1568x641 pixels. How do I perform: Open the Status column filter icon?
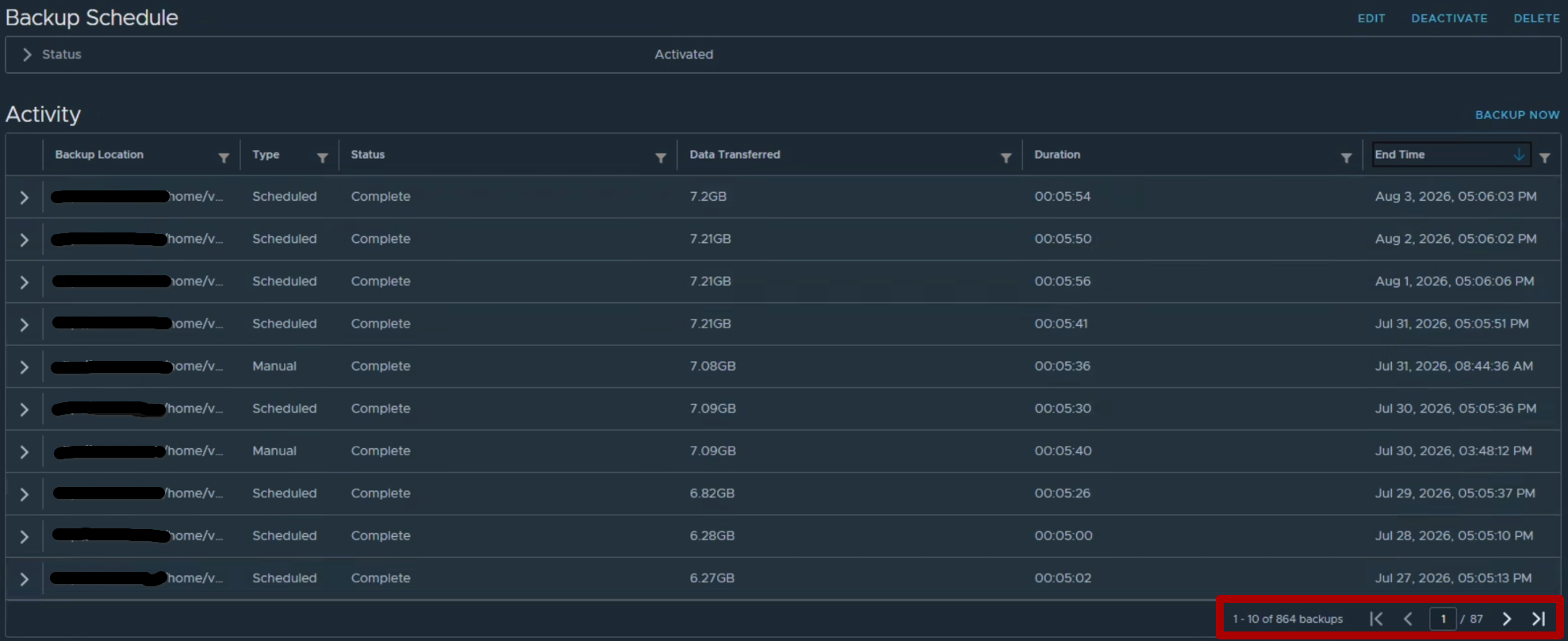coord(660,158)
